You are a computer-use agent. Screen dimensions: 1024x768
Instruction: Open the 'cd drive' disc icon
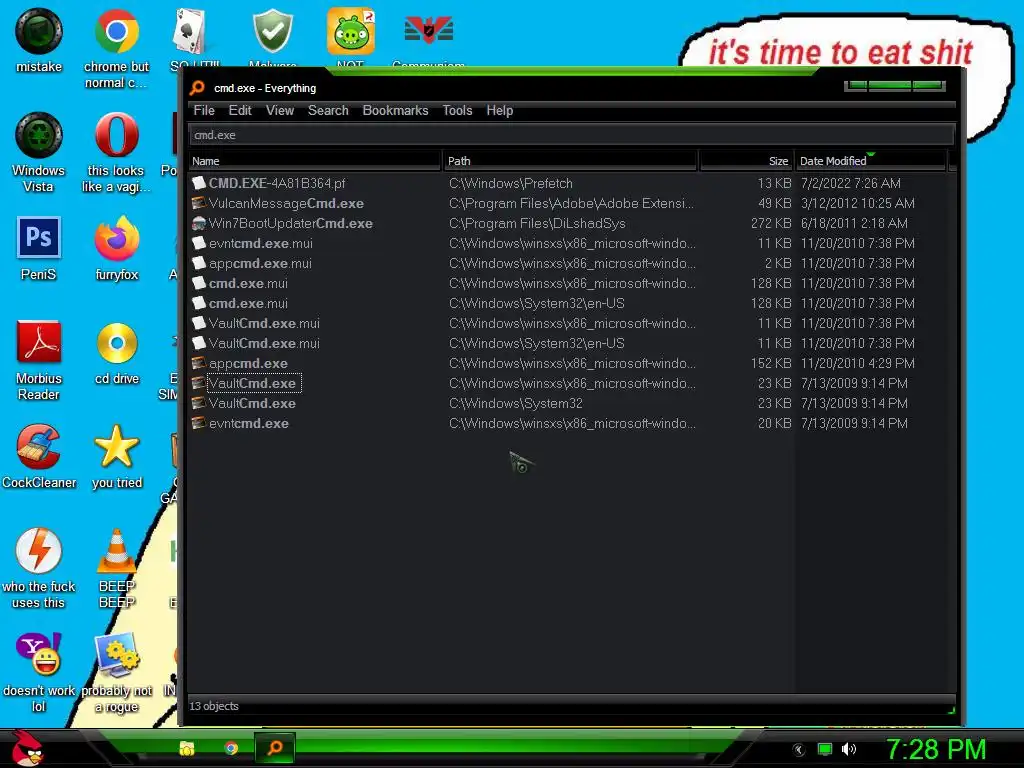coord(116,353)
